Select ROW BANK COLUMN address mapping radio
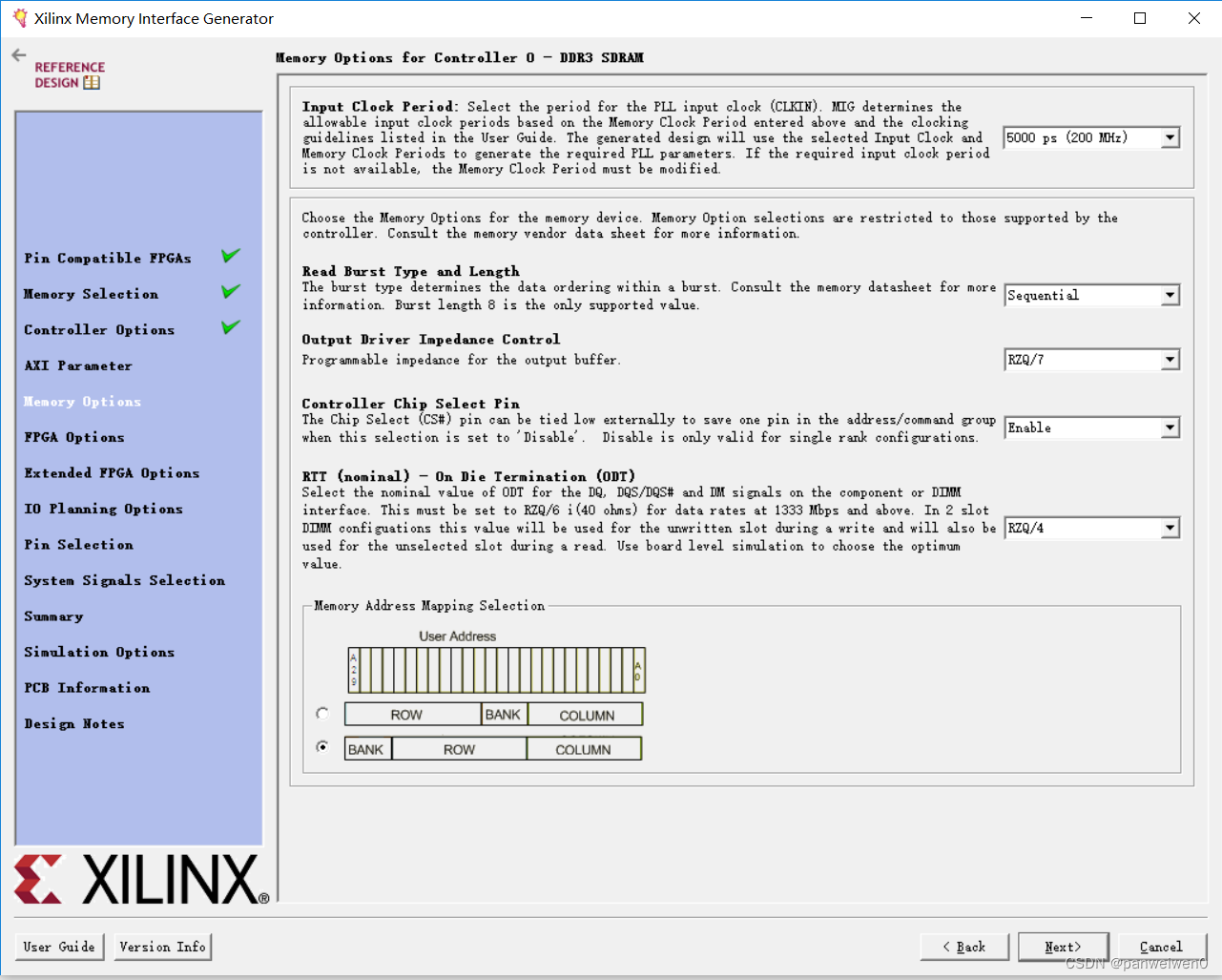This screenshot has height=980, width=1222. (322, 714)
